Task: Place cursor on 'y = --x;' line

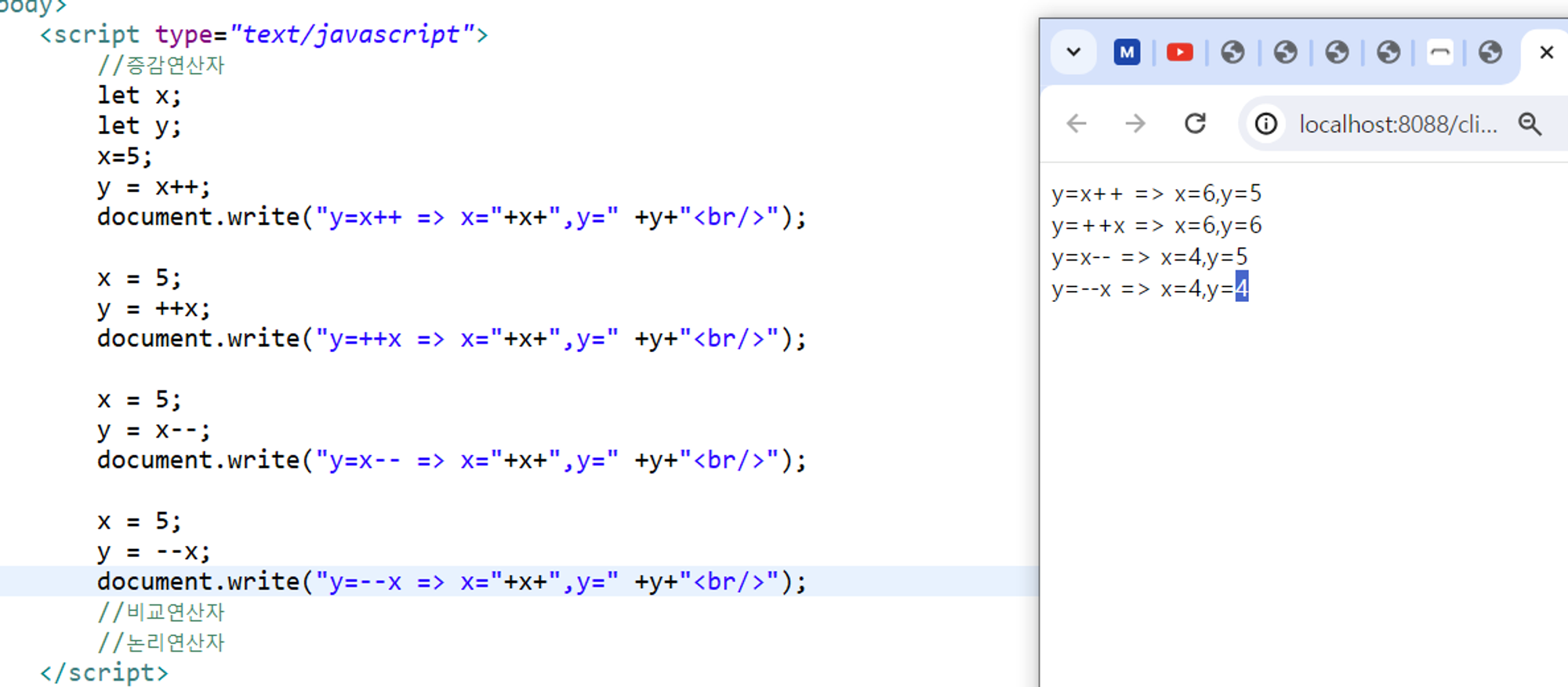Action: coord(154,552)
